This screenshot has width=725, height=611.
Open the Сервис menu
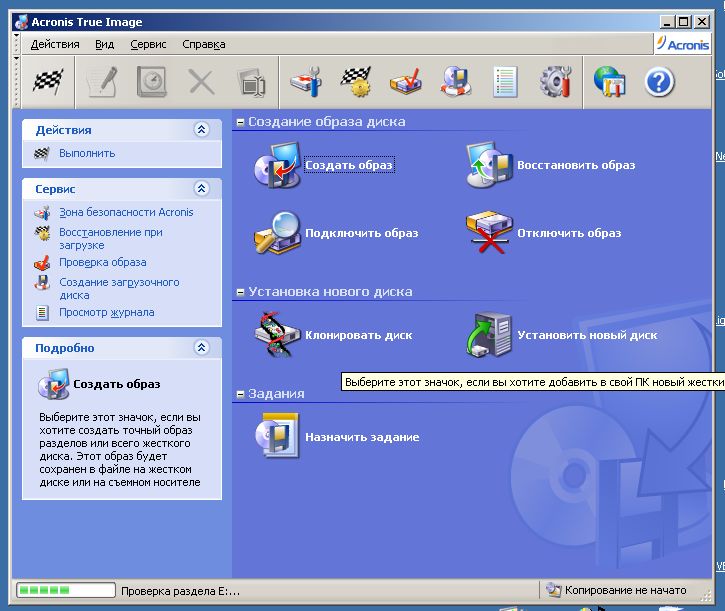coord(148,44)
